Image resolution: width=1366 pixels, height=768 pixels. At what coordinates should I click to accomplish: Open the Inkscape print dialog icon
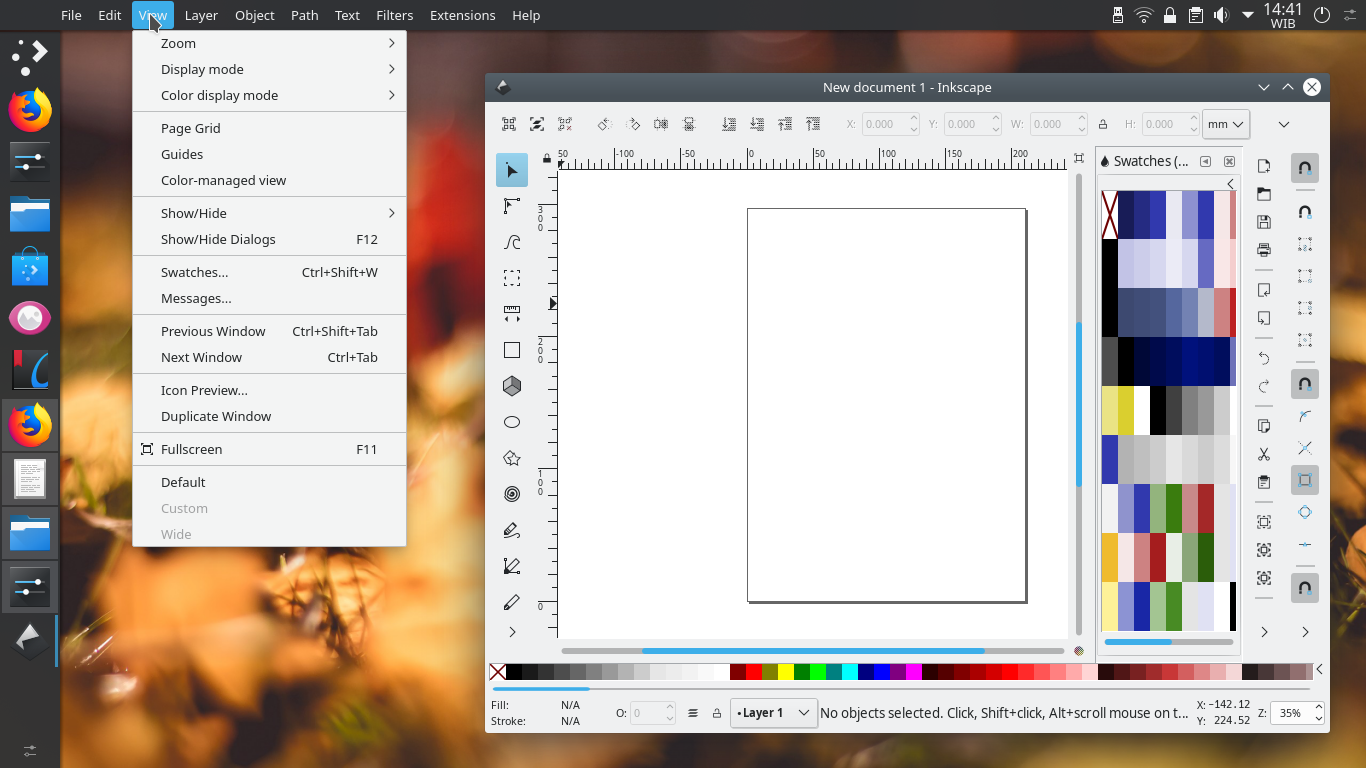1263,250
